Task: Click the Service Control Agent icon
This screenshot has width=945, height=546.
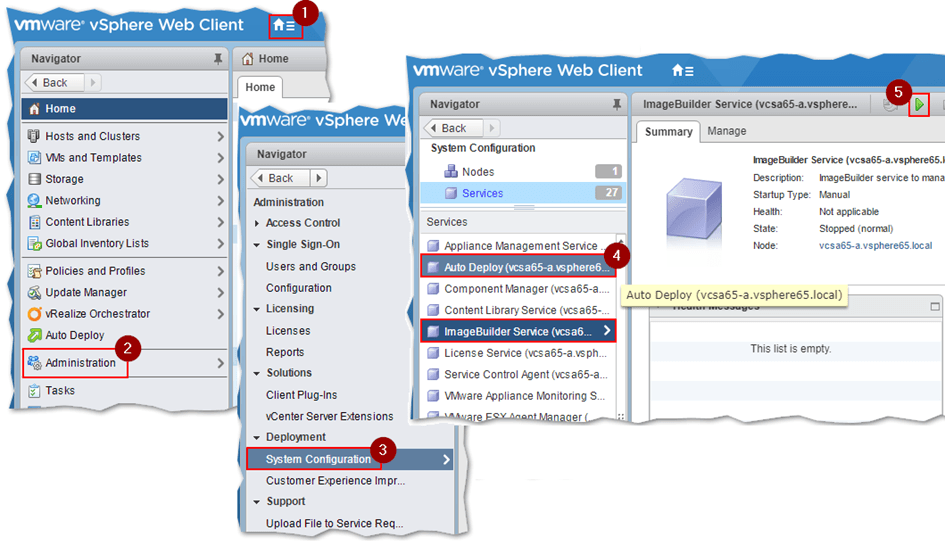Action: point(433,374)
